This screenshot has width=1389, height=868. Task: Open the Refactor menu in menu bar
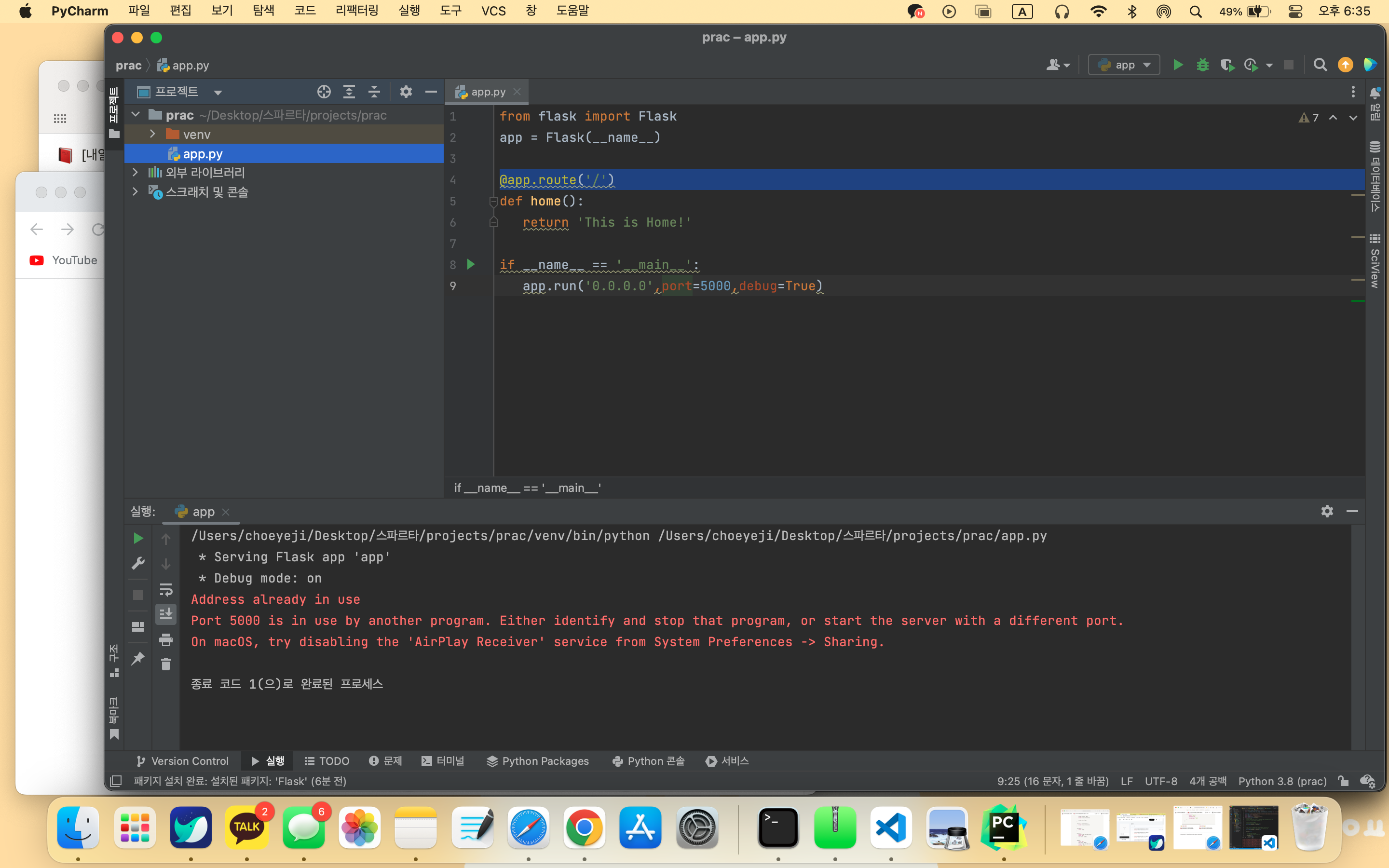tap(357, 11)
